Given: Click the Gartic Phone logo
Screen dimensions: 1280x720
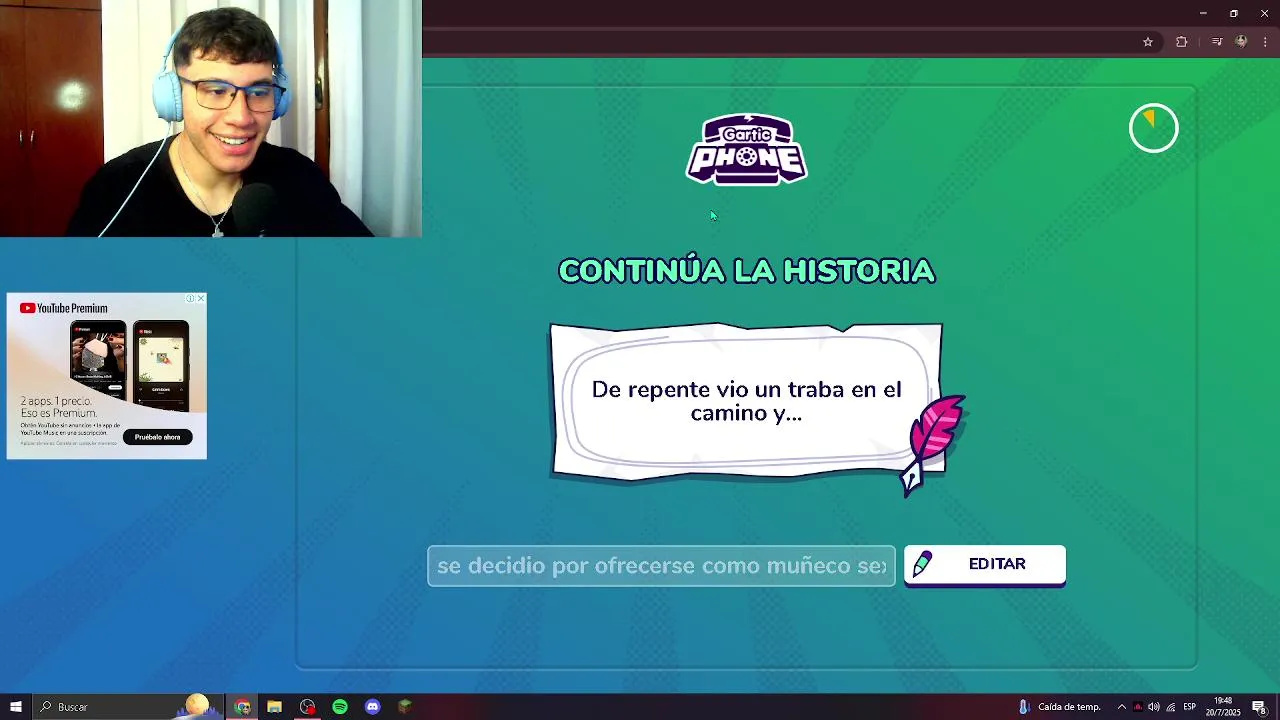Looking at the screenshot, I should 746,150.
